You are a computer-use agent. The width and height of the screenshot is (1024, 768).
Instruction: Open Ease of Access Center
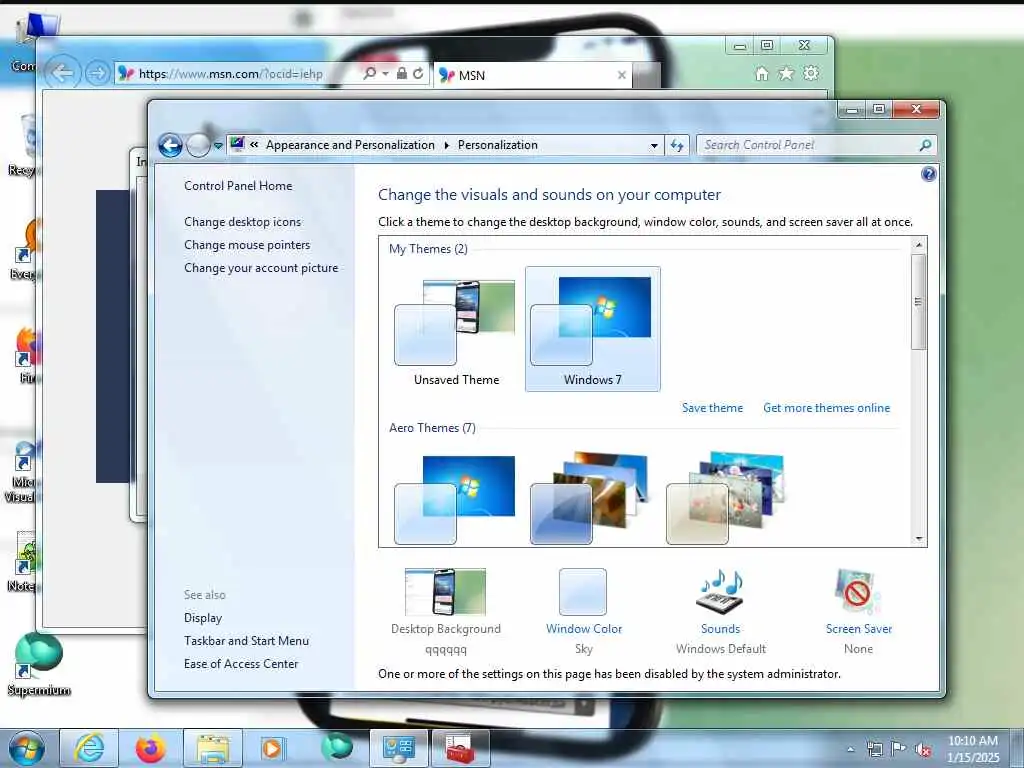pyautogui.click(x=241, y=664)
